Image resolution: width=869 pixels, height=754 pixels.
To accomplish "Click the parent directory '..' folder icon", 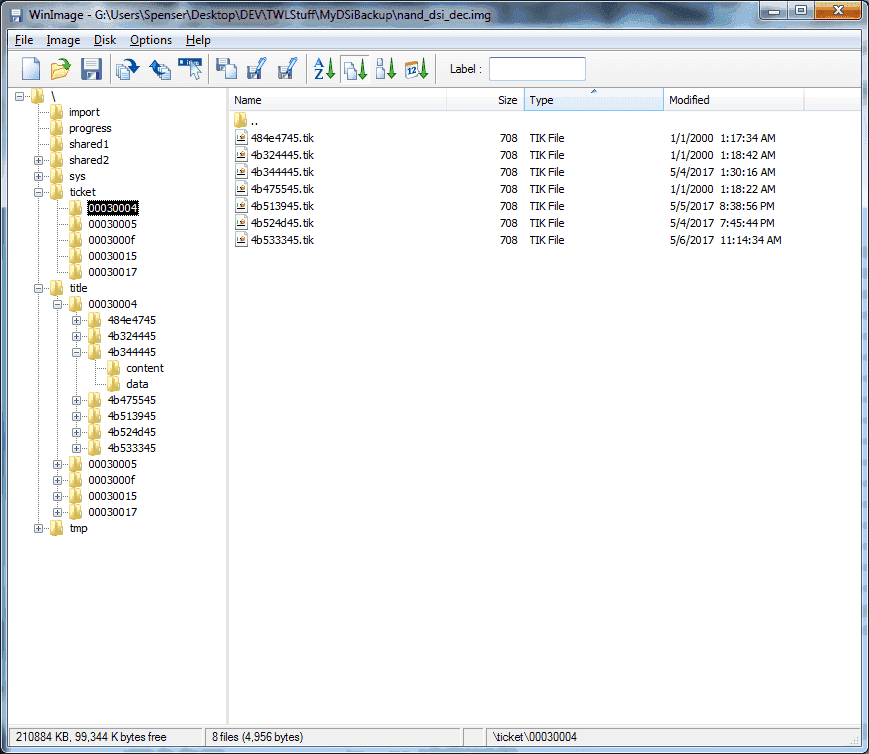I will click(x=241, y=120).
